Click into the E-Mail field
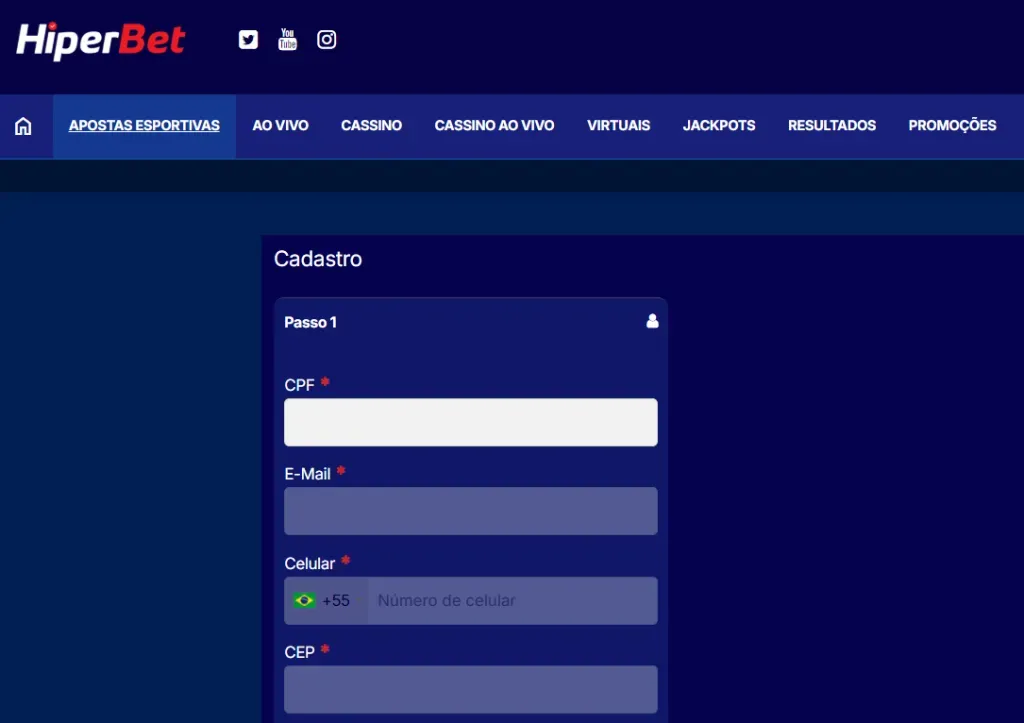Image resolution: width=1024 pixels, height=723 pixels. pyautogui.click(x=470, y=511)
